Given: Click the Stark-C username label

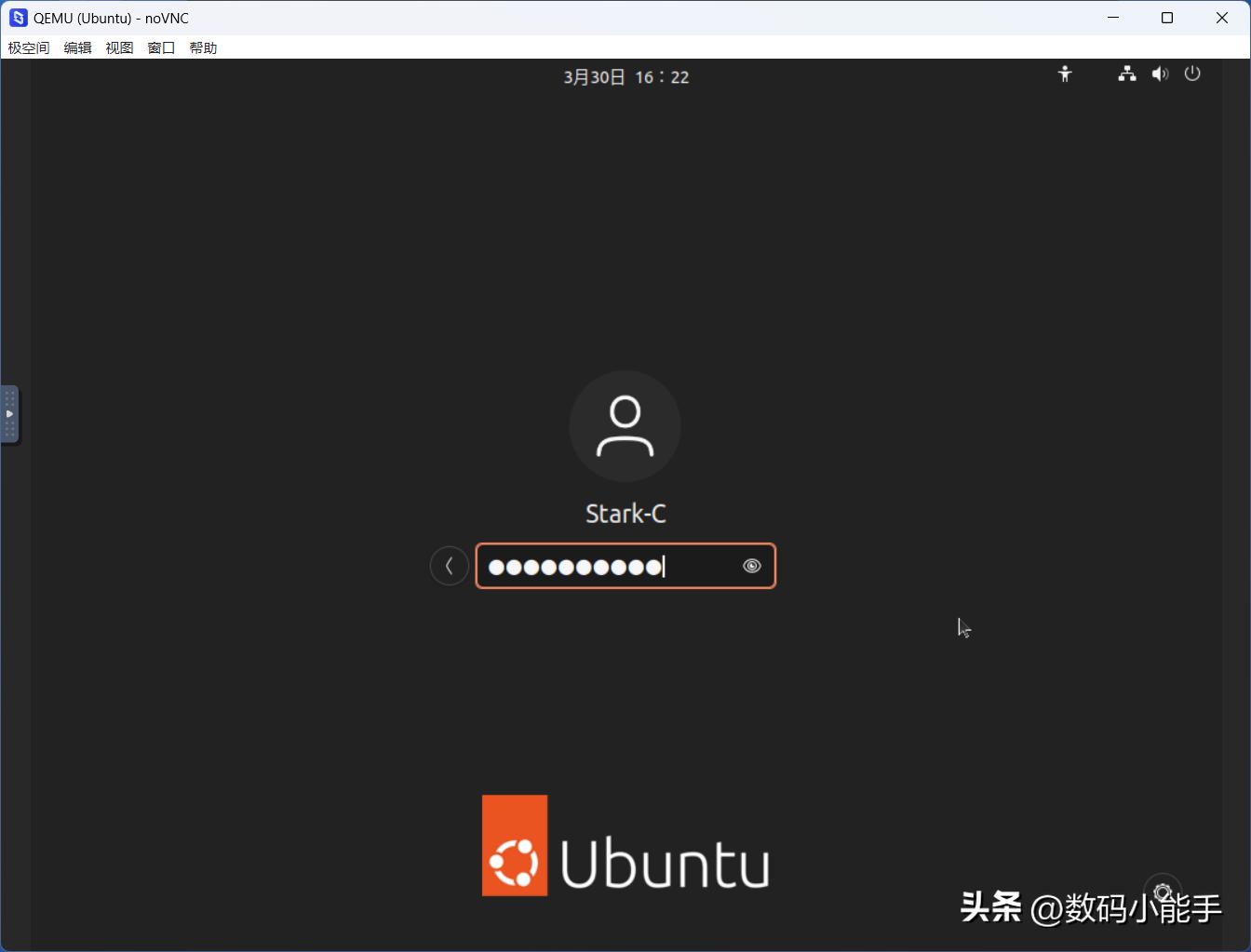Looking at the screenshot, I should 625,514.
